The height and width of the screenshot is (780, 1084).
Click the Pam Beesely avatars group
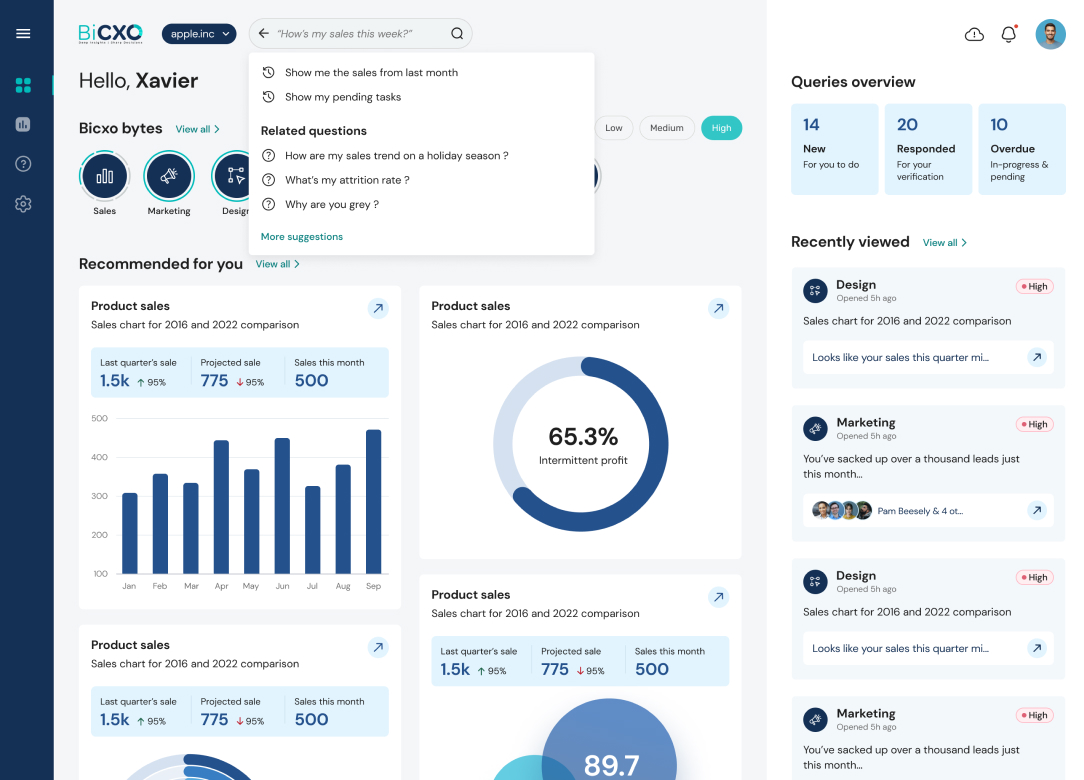pos(841,510)
